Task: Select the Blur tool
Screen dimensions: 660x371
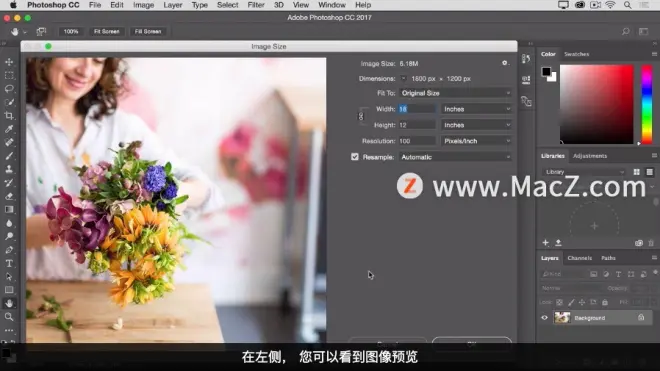Action: 9,223
